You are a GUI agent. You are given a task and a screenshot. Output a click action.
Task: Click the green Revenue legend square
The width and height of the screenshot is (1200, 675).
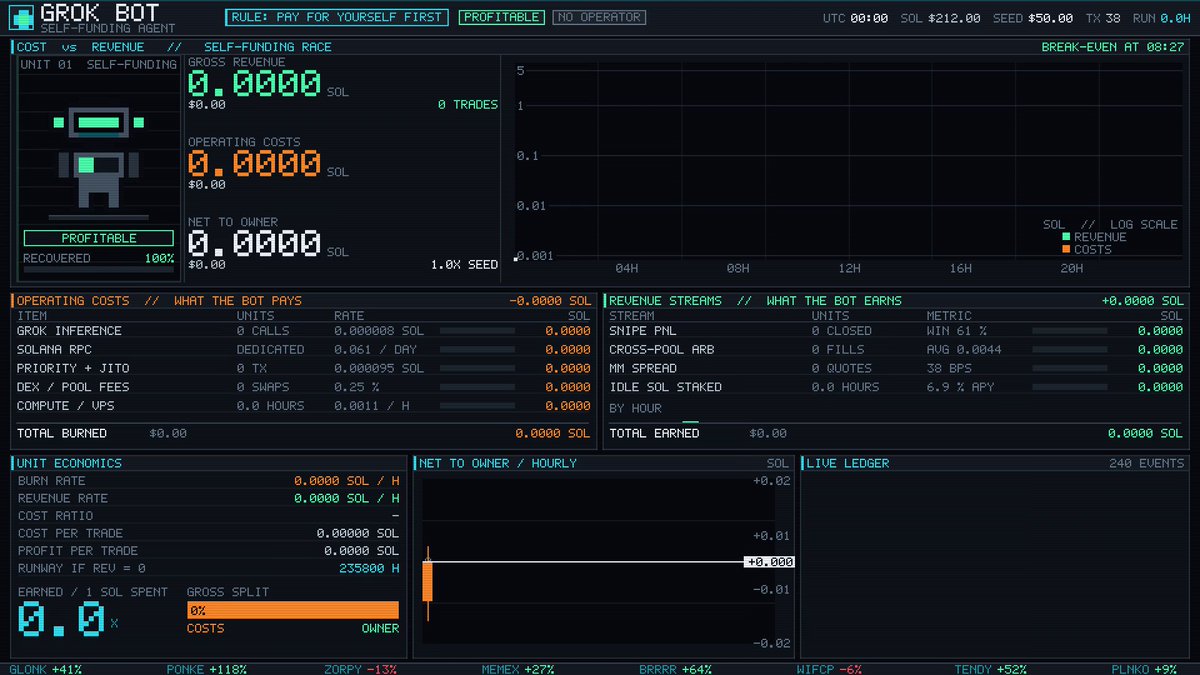(1067, 237)
